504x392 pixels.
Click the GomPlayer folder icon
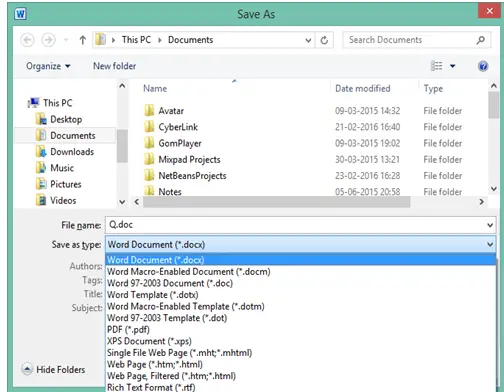[149, 143]
